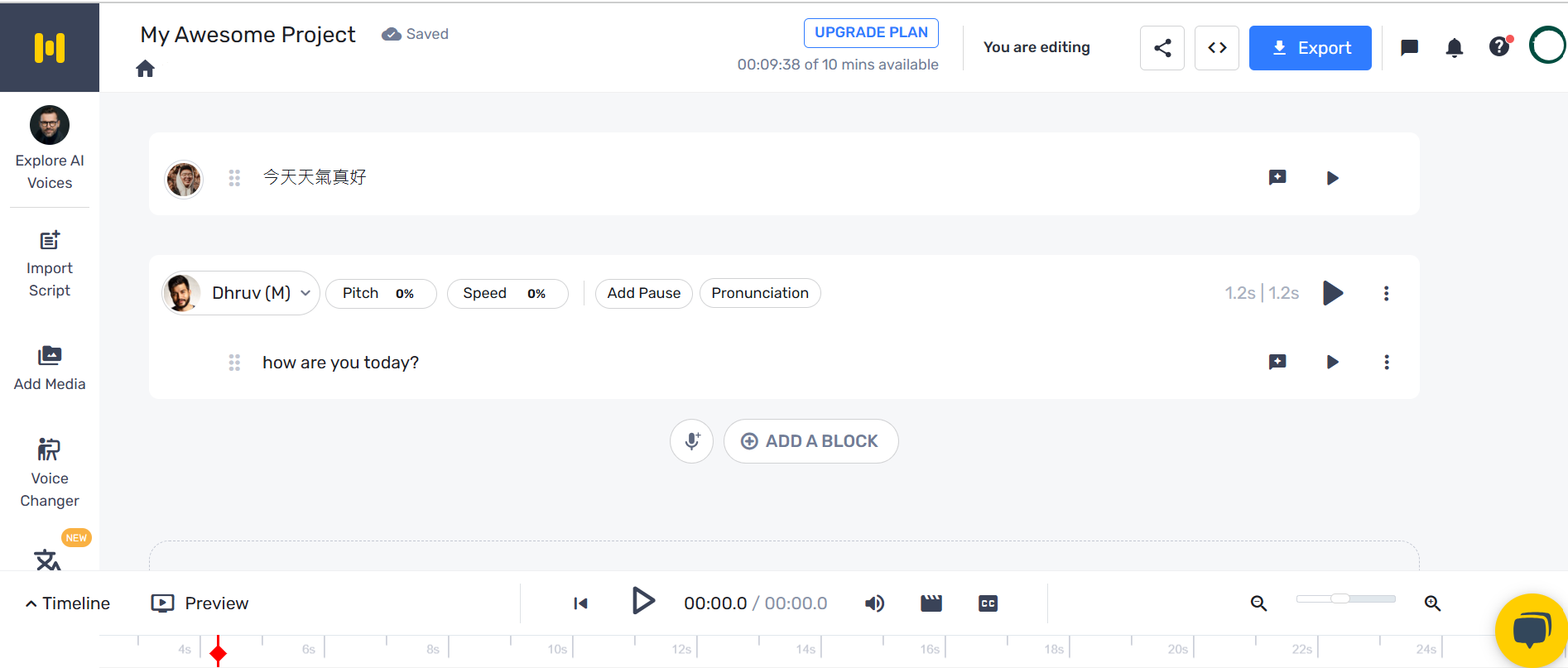The image size is (1568, 668).
Task: Click the help question mark icon
Action: [1498, 47]
